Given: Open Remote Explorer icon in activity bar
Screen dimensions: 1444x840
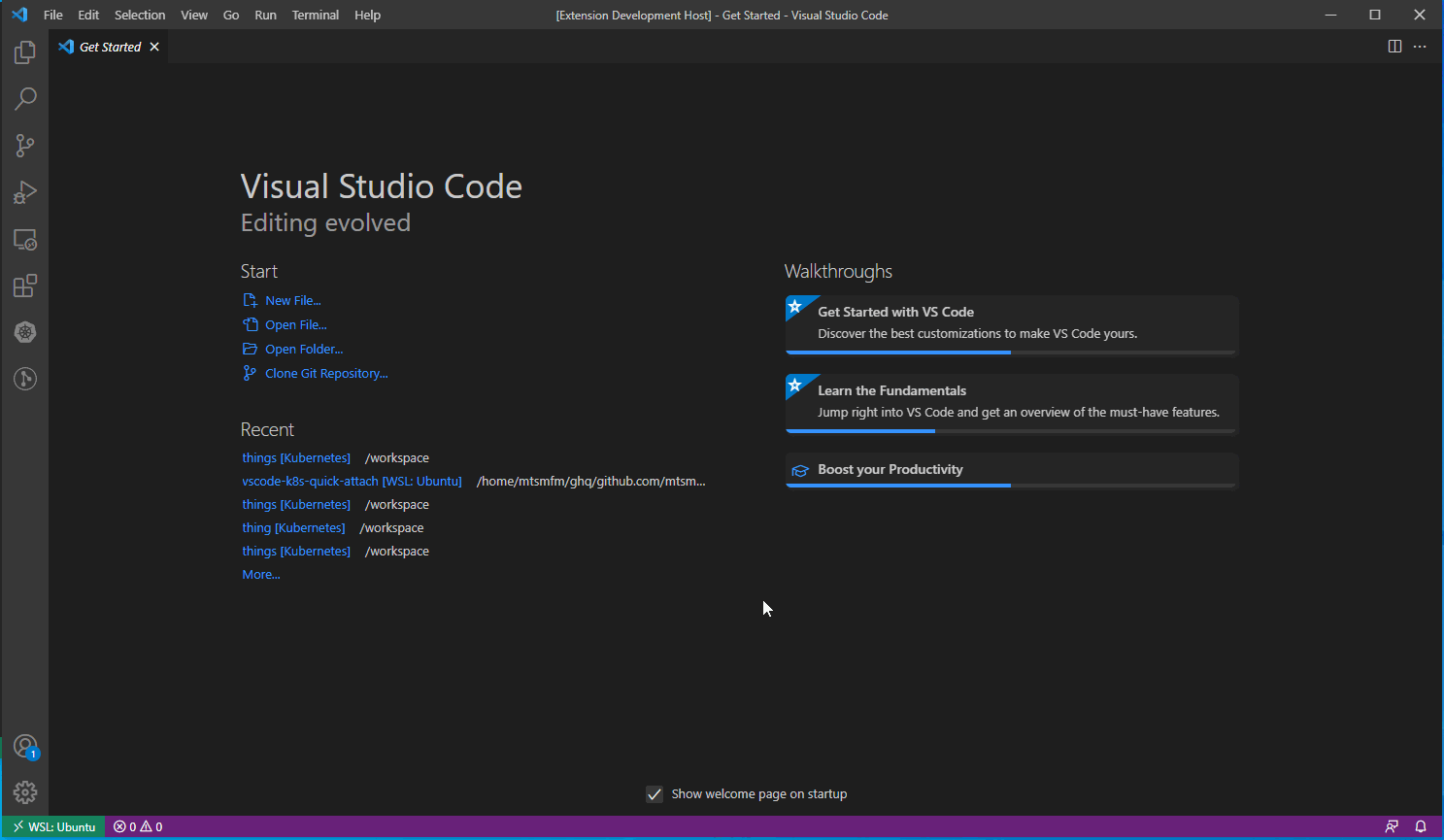Looking at the screenshot, I should [25, 239].
